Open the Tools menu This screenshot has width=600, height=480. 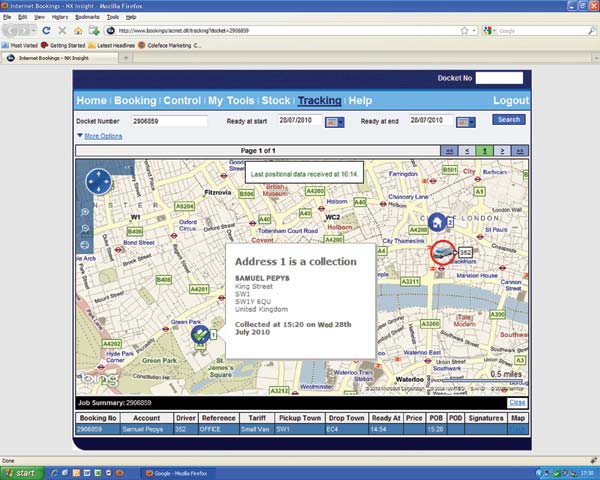(x=112, y=17)
